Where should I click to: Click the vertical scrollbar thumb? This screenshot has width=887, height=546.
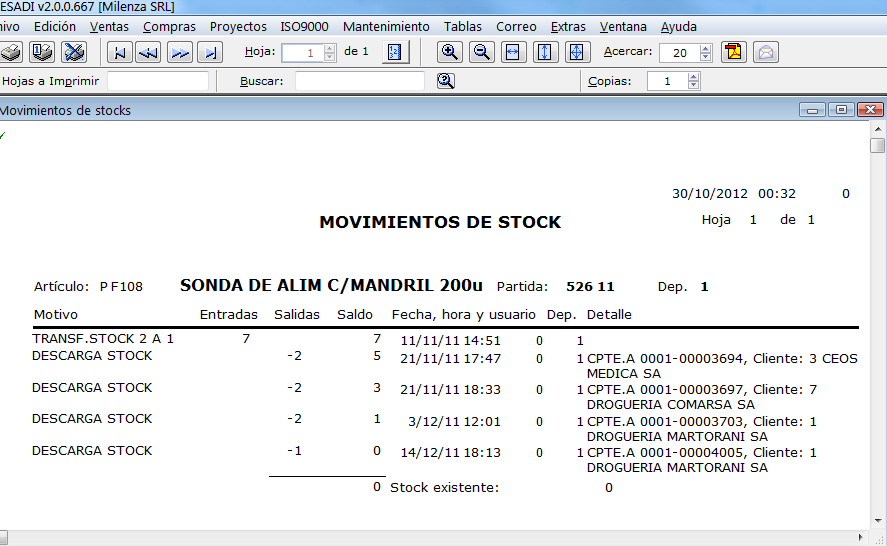click(878, 145)
